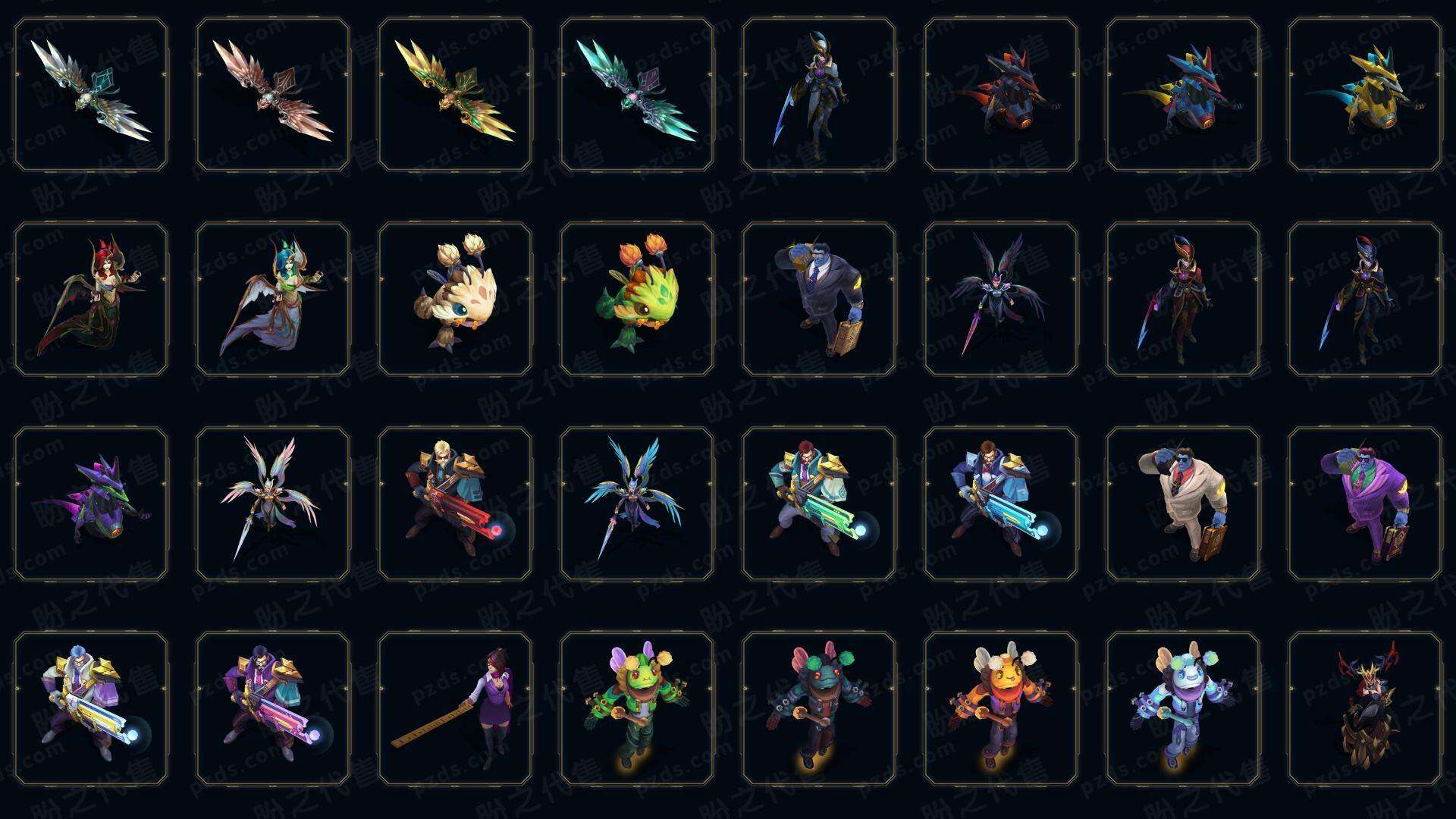The image size is (1456, 819).
Task: Choose the pastel-winged angel with spear
Action: [273, 504]
